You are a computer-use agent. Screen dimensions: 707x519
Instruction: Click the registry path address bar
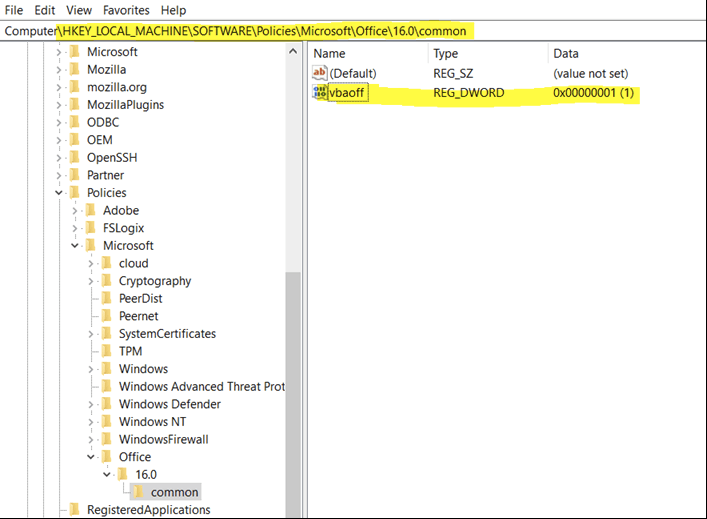pos(354,31)
